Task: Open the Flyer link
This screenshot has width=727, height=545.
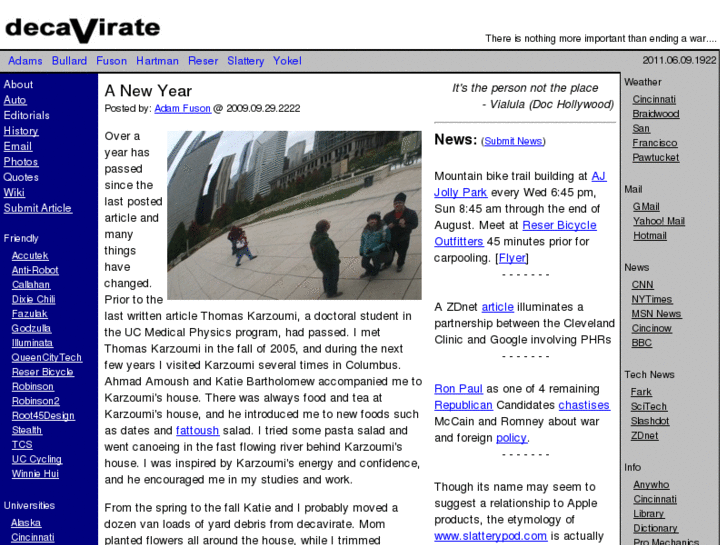Action: coord(512,258)
